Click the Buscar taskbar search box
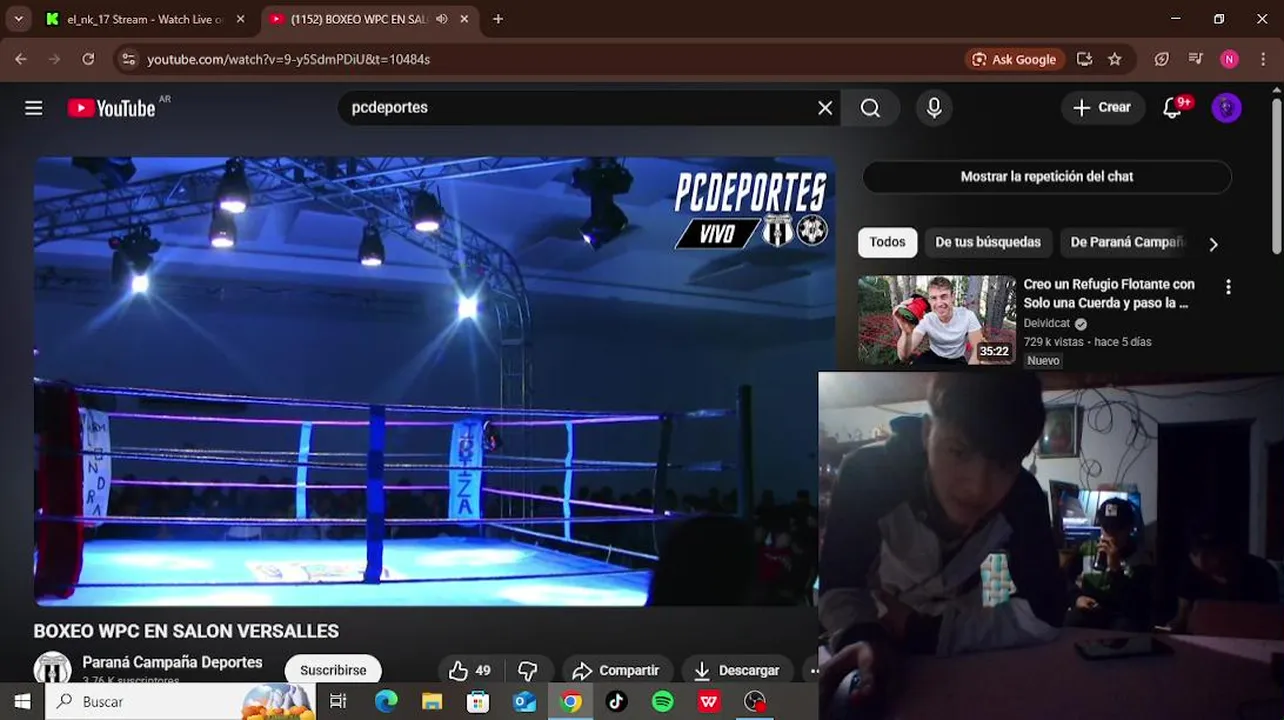 pos(180,701)
